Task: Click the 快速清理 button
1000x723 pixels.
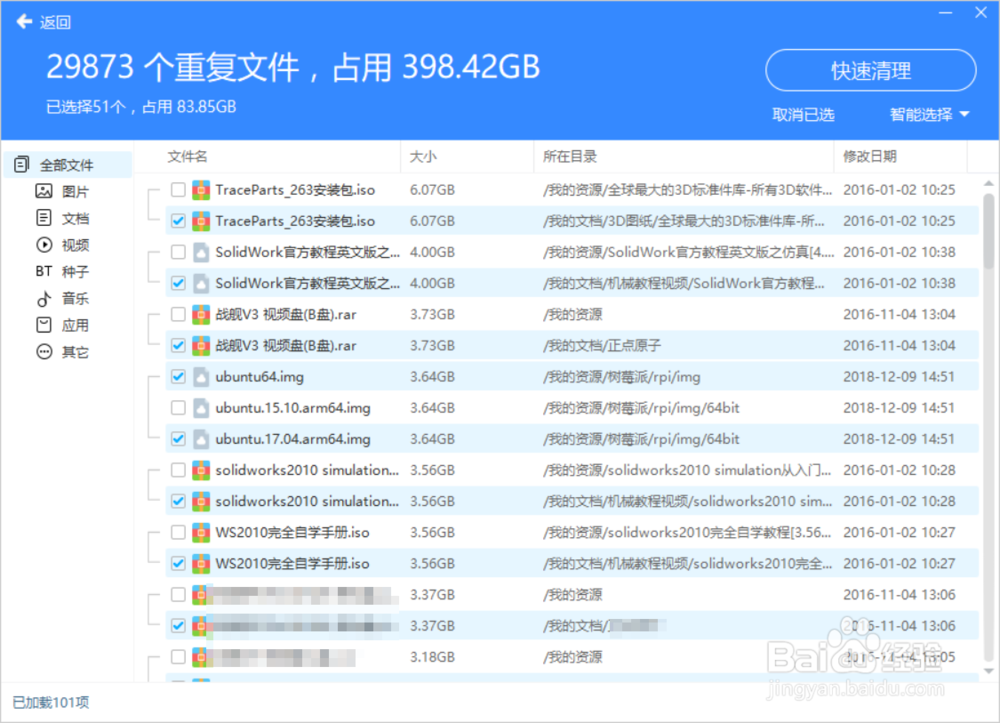Action: tap(871, 70)
